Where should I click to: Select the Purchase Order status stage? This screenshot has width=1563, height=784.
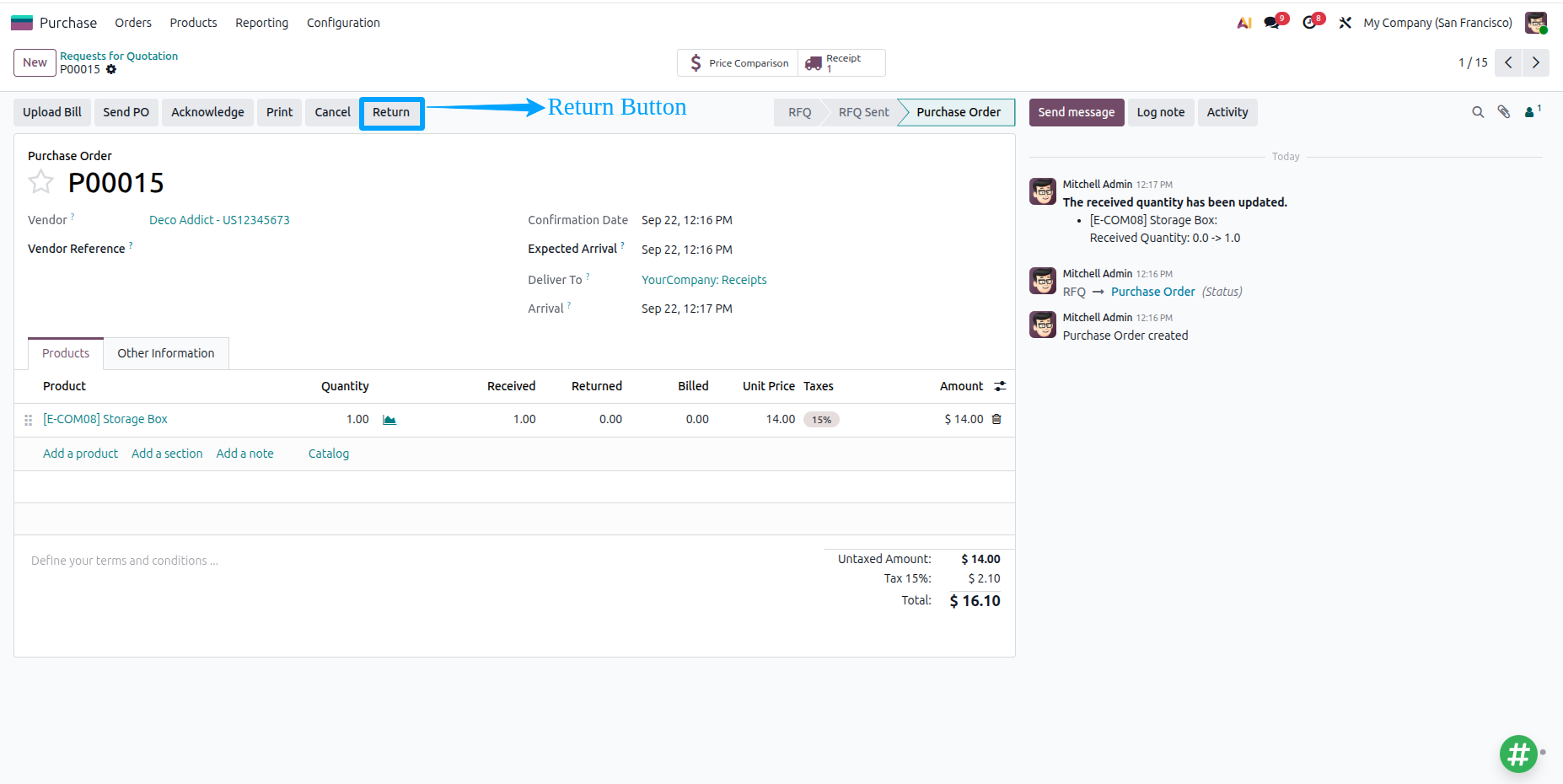pyautogui.click(x=959, y=112)
